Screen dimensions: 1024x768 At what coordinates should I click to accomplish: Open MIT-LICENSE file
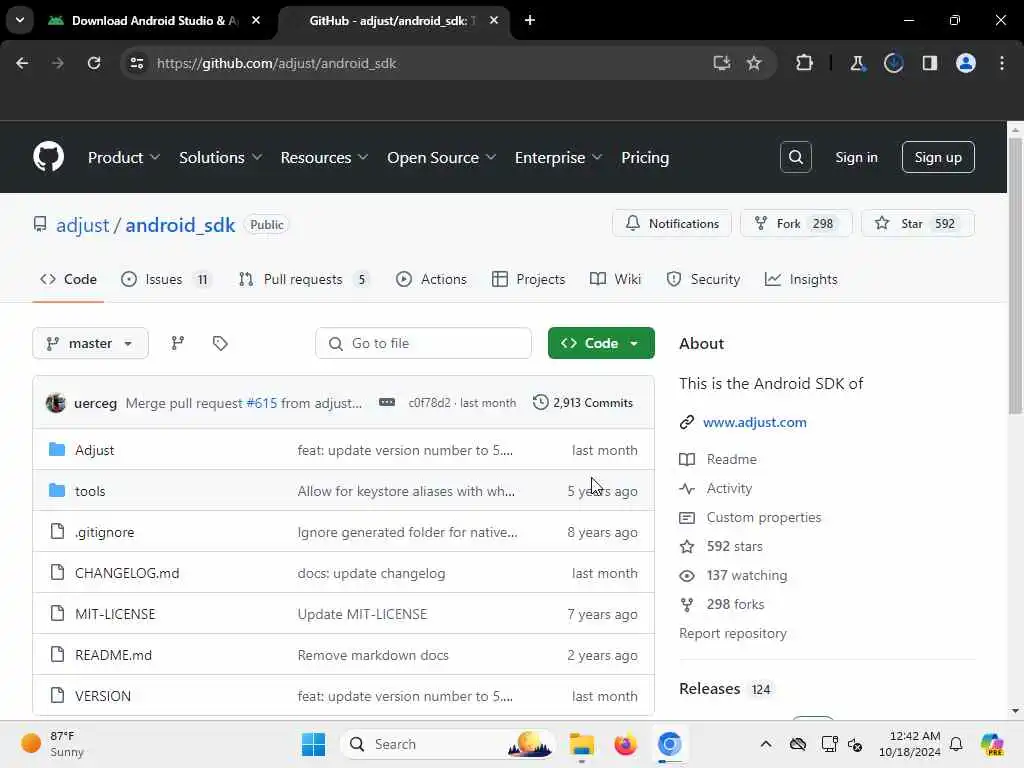coord(115,614)
